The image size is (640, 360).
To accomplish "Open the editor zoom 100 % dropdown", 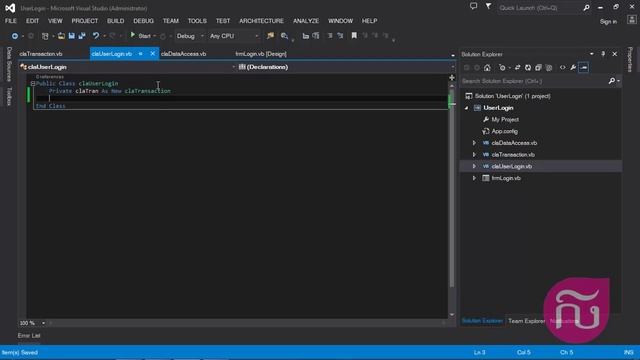I will 43,323.
